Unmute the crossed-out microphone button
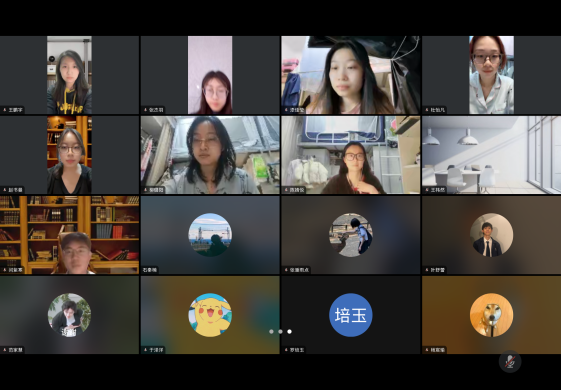This screenshot has width=561, height=390. tap(510, 362)
